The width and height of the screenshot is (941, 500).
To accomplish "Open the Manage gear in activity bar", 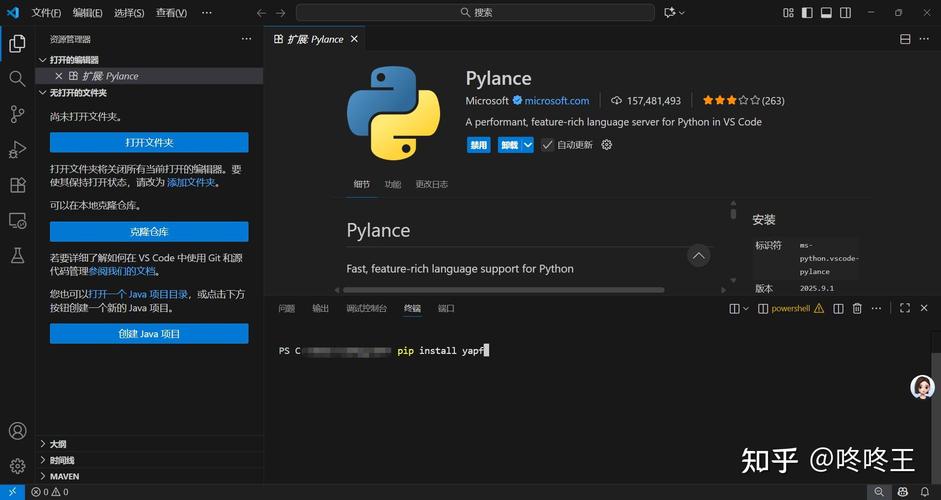I will [x=17, y=466].
